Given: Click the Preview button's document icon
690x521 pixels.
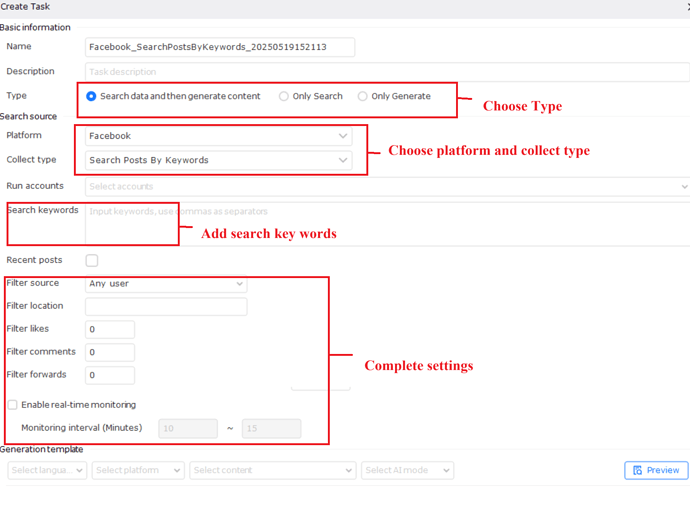Looking at the screenshot, I should (x=638, y=470).
